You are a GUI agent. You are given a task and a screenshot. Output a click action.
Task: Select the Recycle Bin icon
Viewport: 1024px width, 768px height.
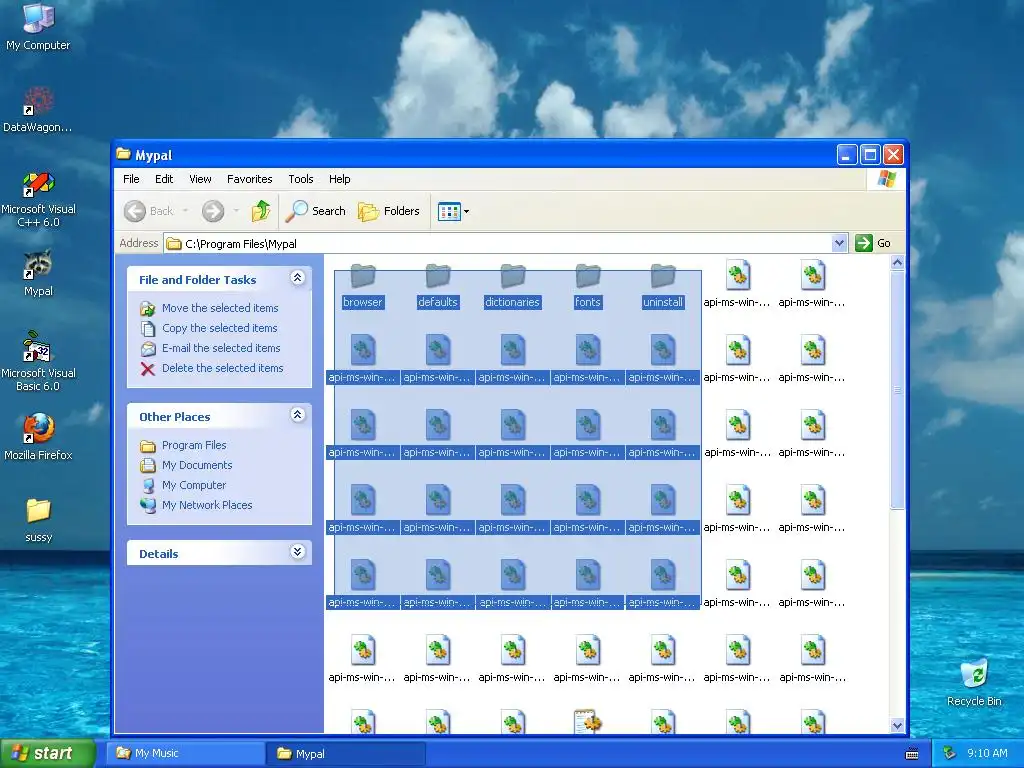click(x=974, y=682)
